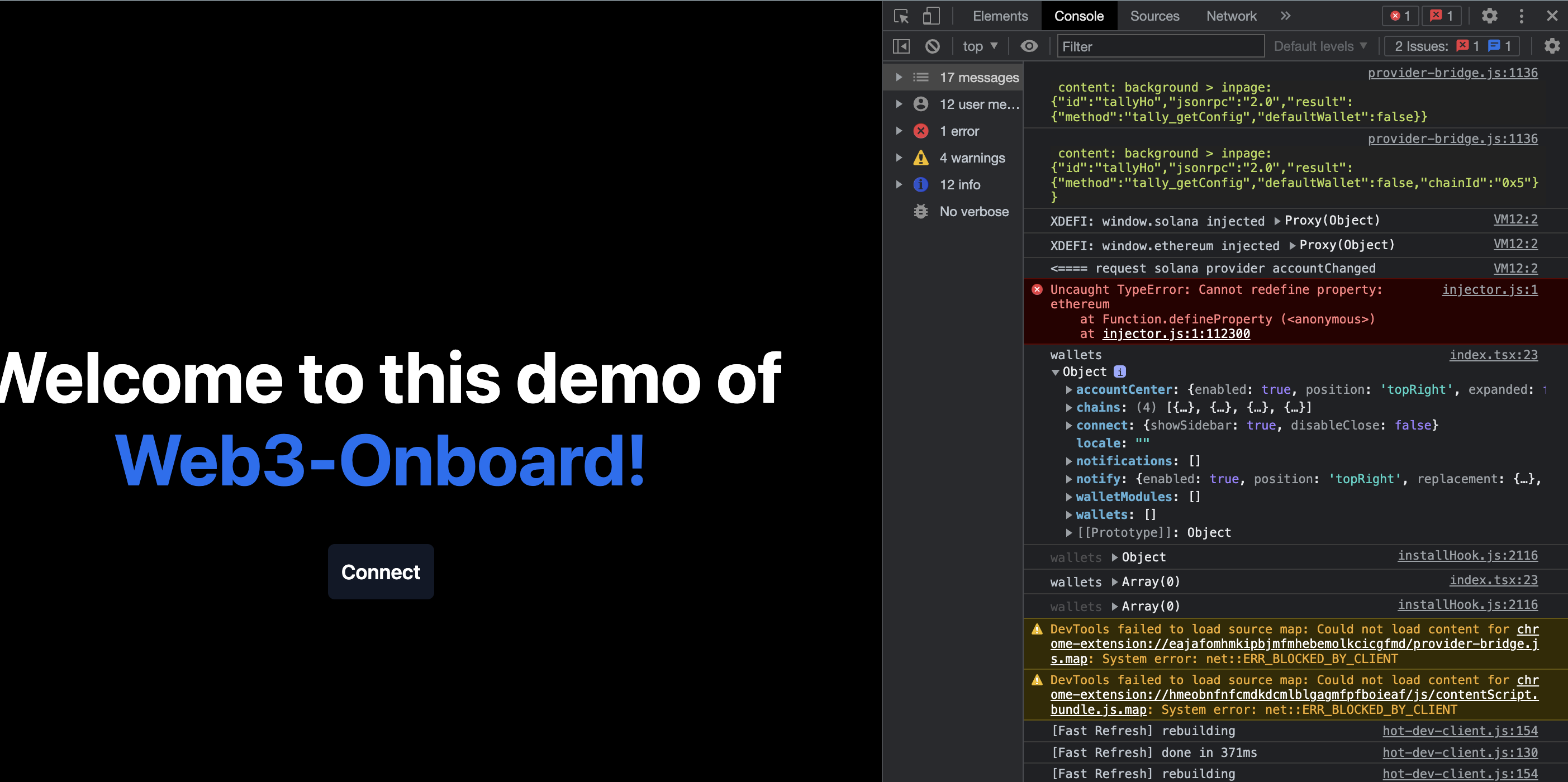The height and width of the screenshot is (782, 1568).
Task: Hide the console sidebar panel icon
Action: [901, 46]
